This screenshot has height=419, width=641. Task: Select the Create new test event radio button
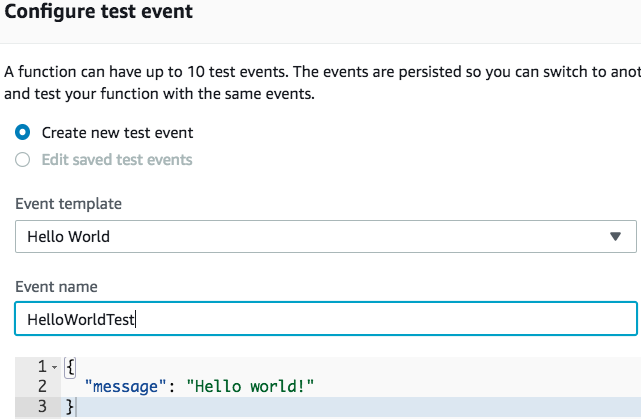click(23, 132)
